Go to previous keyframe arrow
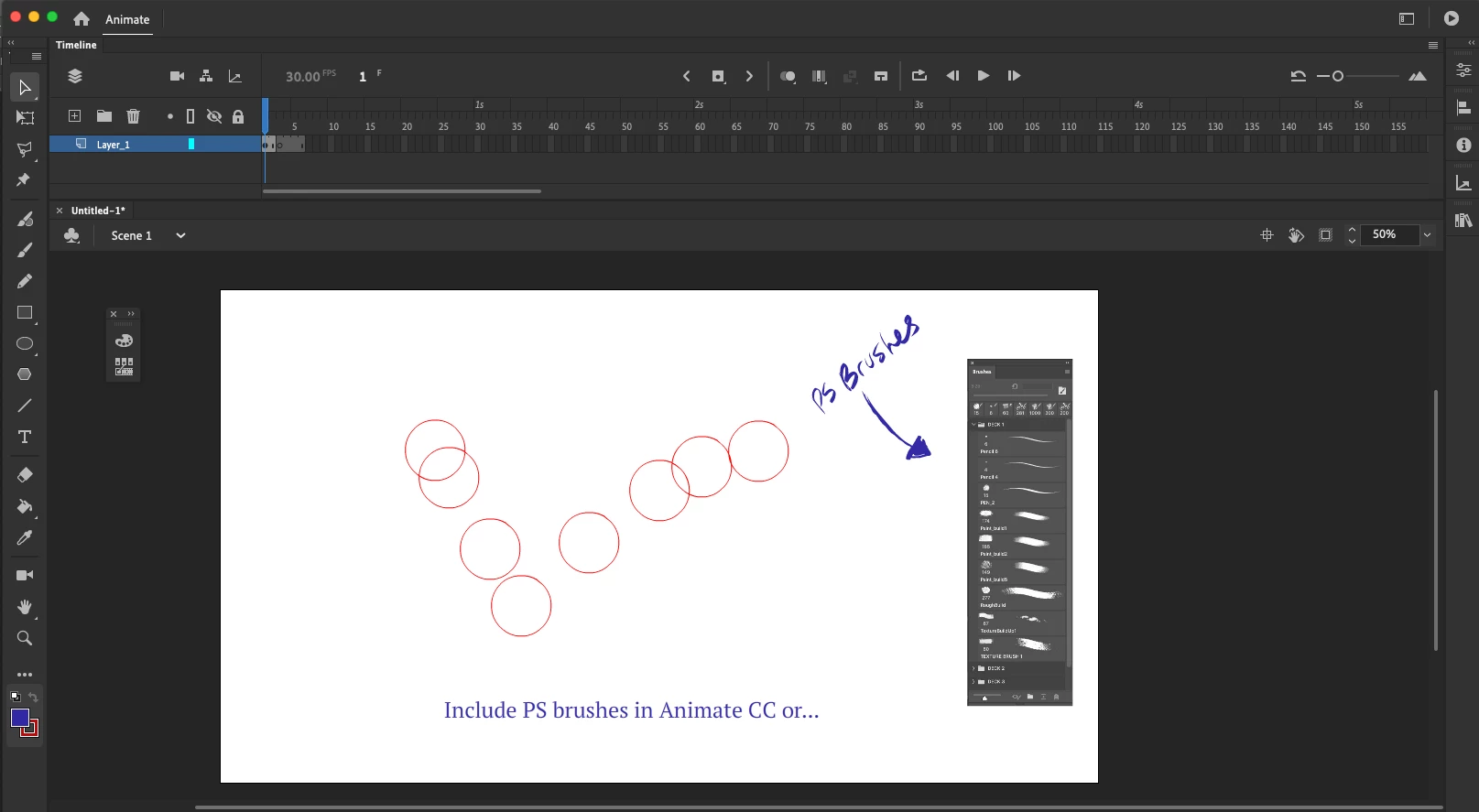 686,76
